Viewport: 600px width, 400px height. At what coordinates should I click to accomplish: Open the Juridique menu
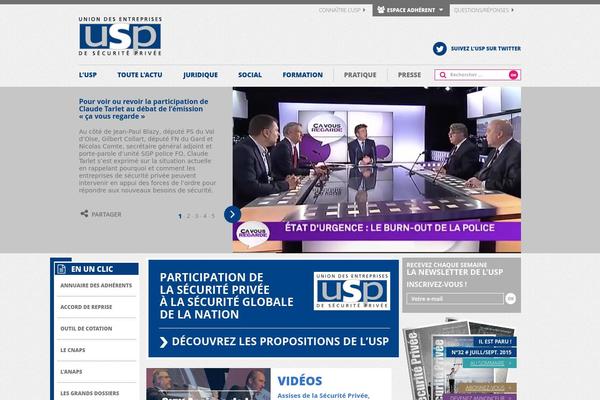[201, 75]
